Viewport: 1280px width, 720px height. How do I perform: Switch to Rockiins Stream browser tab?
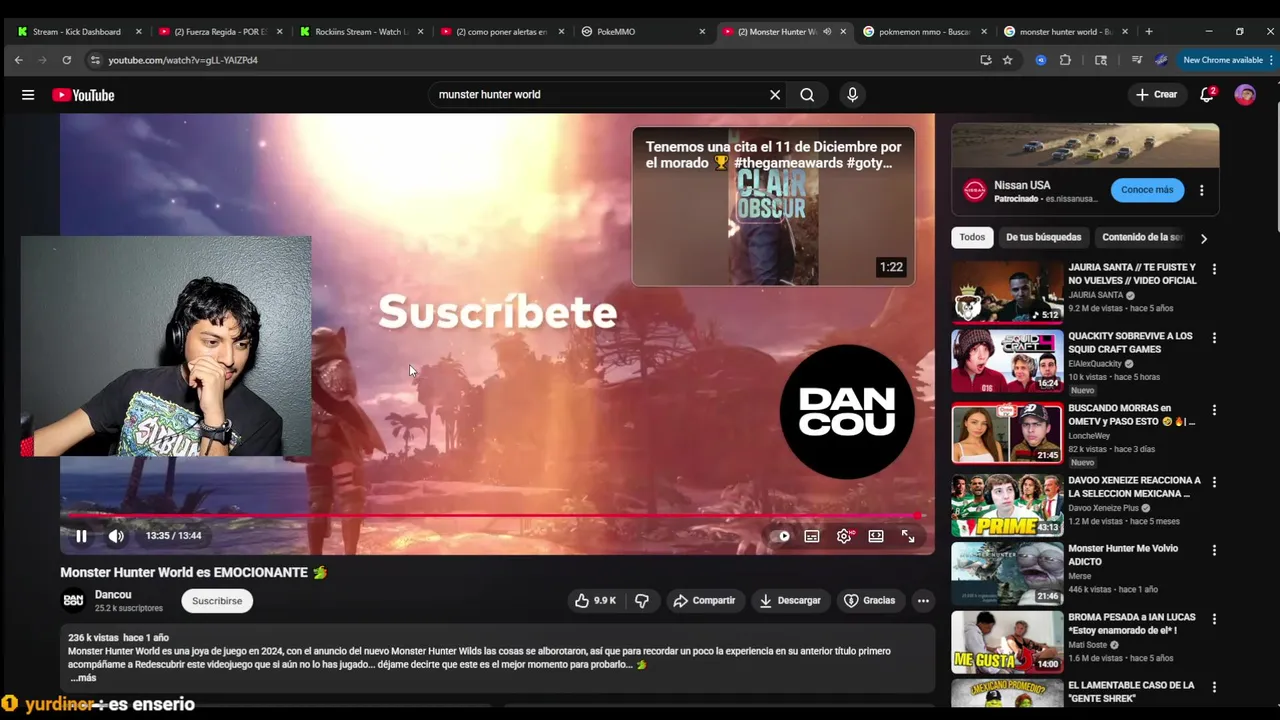pyautogui.click(x=361, y=31)
